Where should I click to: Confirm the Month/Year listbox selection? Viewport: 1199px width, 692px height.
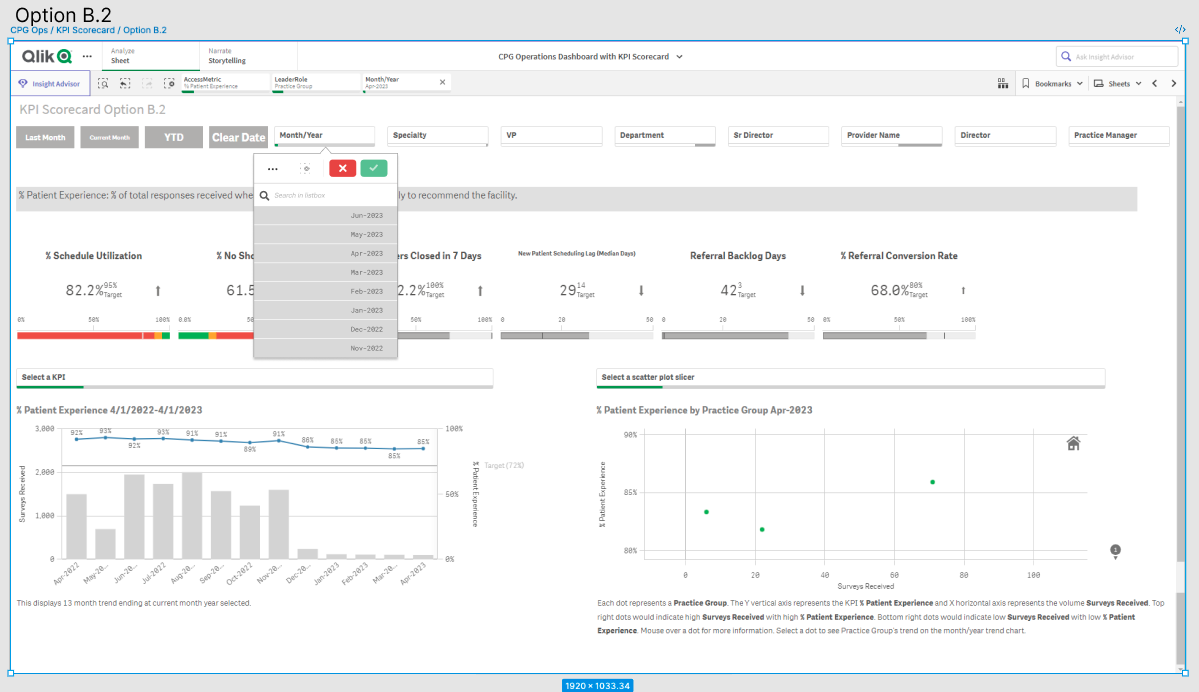(x=374, y=168)
